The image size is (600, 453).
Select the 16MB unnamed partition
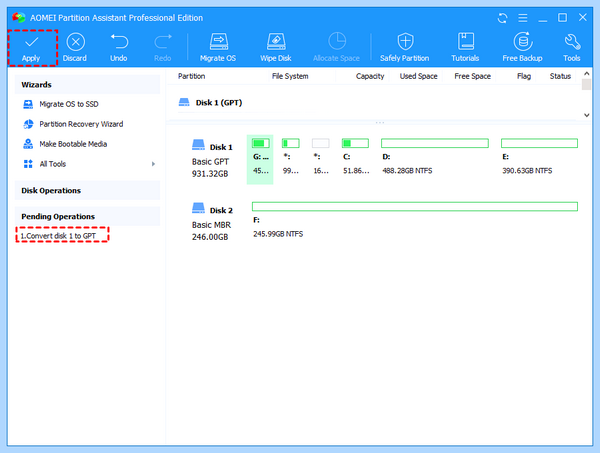point(321,157)
